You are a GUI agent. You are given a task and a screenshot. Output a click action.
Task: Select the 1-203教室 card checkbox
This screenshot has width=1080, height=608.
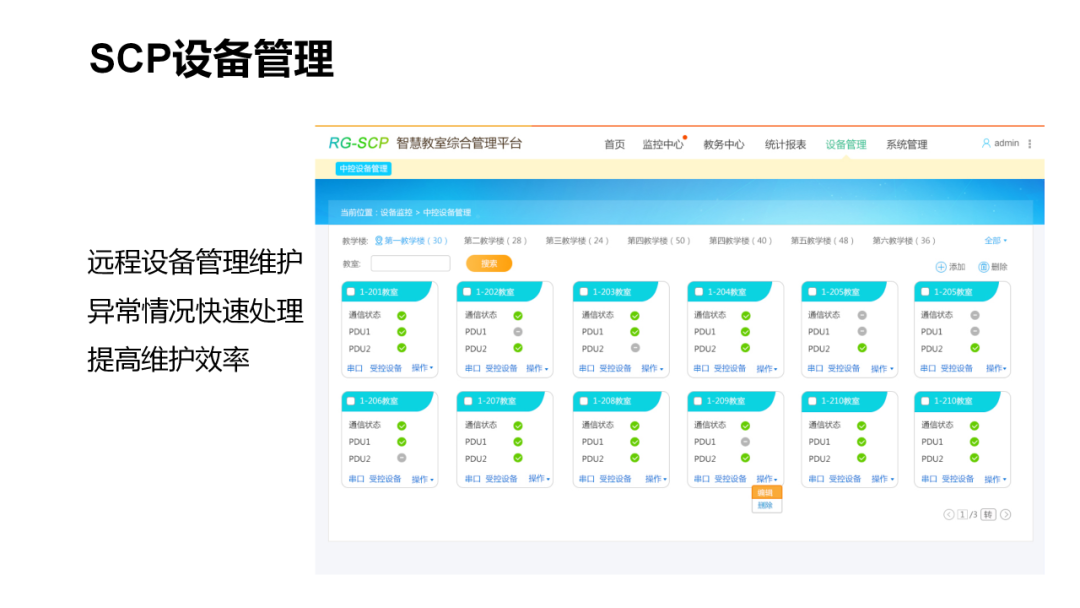[584, 292]
